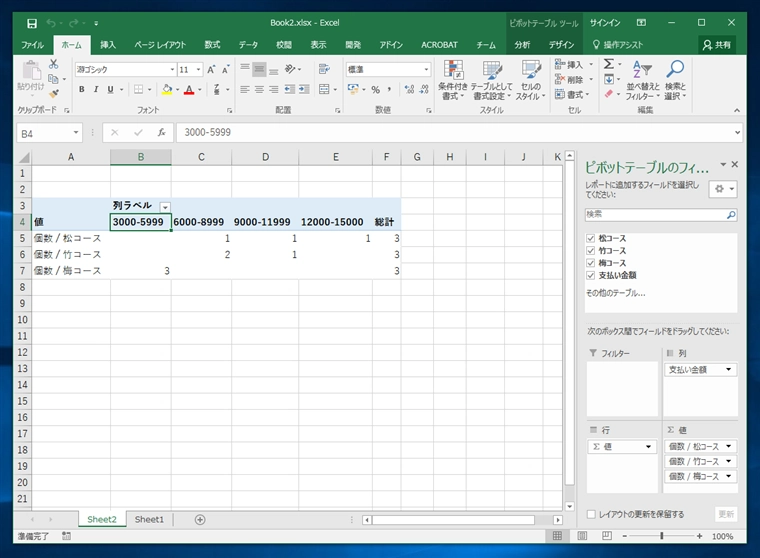Open the 列ラベル filter dropdown
This screenshot has height=558, width=760.
point(165,207)
